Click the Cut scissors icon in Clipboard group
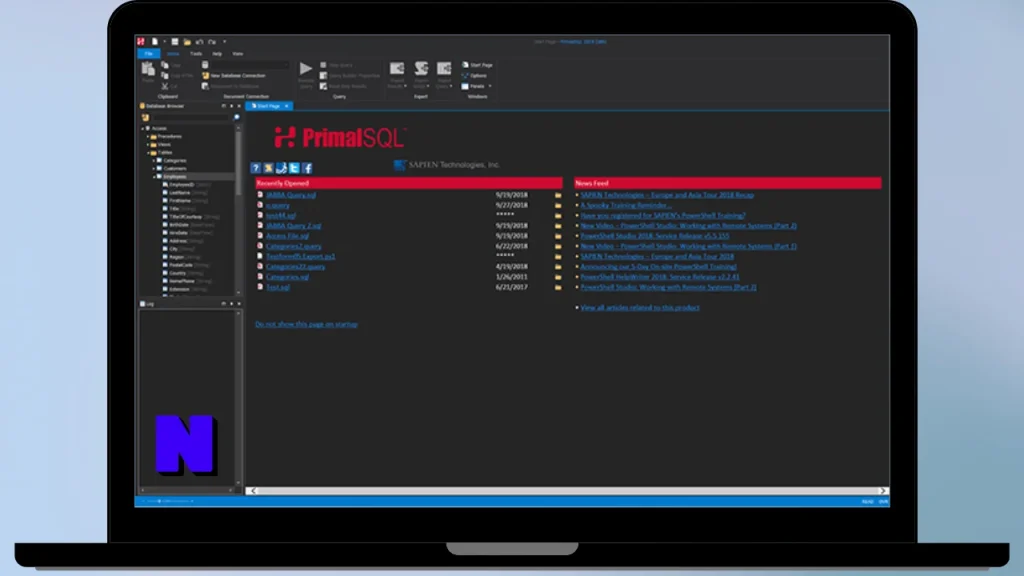Screen dimensions: 1024x576 (165, 86)
